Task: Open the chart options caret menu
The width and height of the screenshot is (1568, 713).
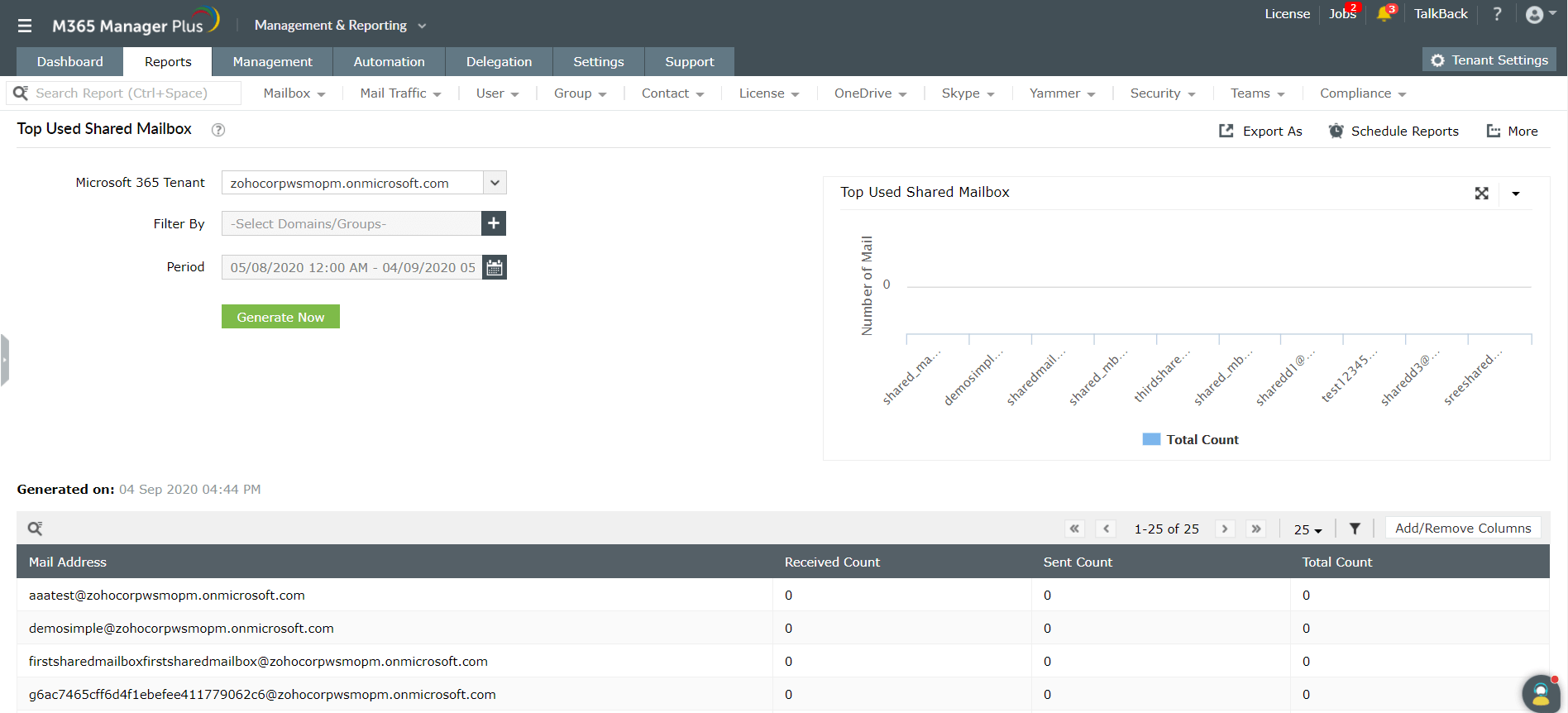Action: (1516, 194)
